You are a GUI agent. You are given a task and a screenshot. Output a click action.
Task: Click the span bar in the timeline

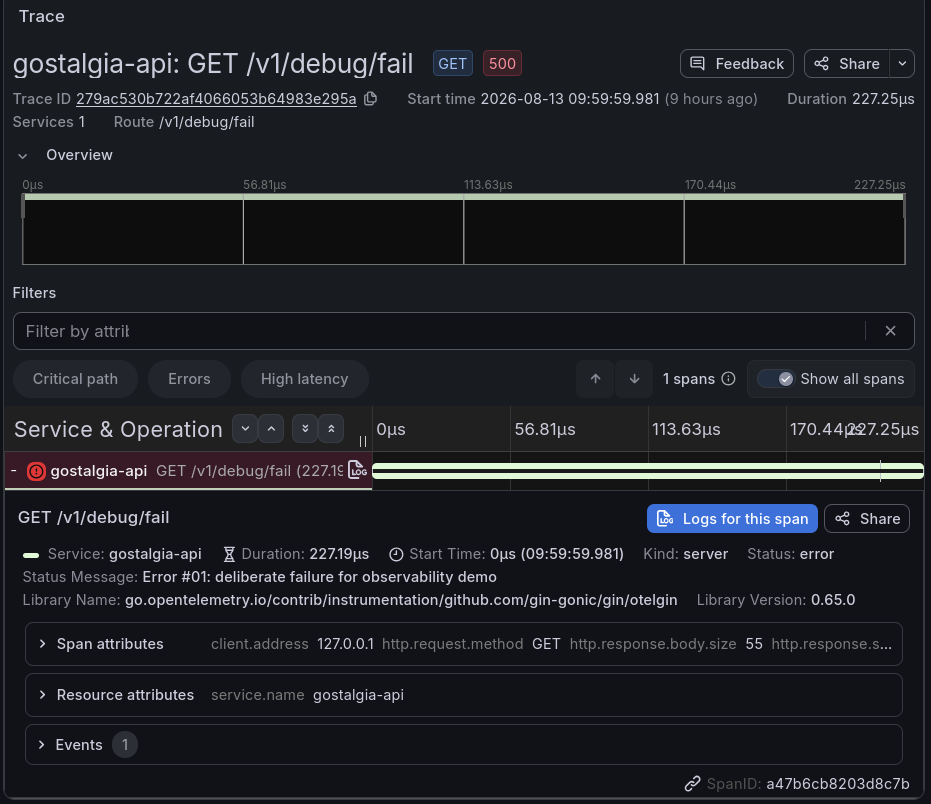coord(648,471)
